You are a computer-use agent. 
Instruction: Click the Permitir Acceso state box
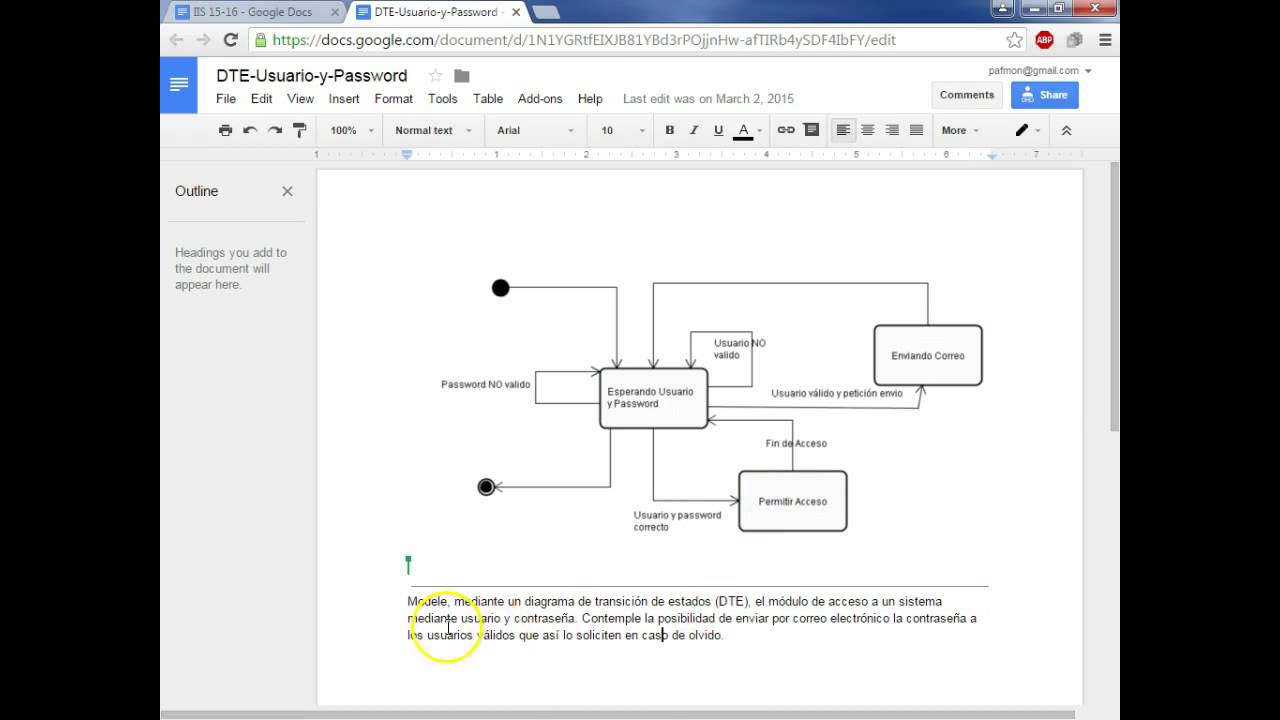click(x=793, y=501)
